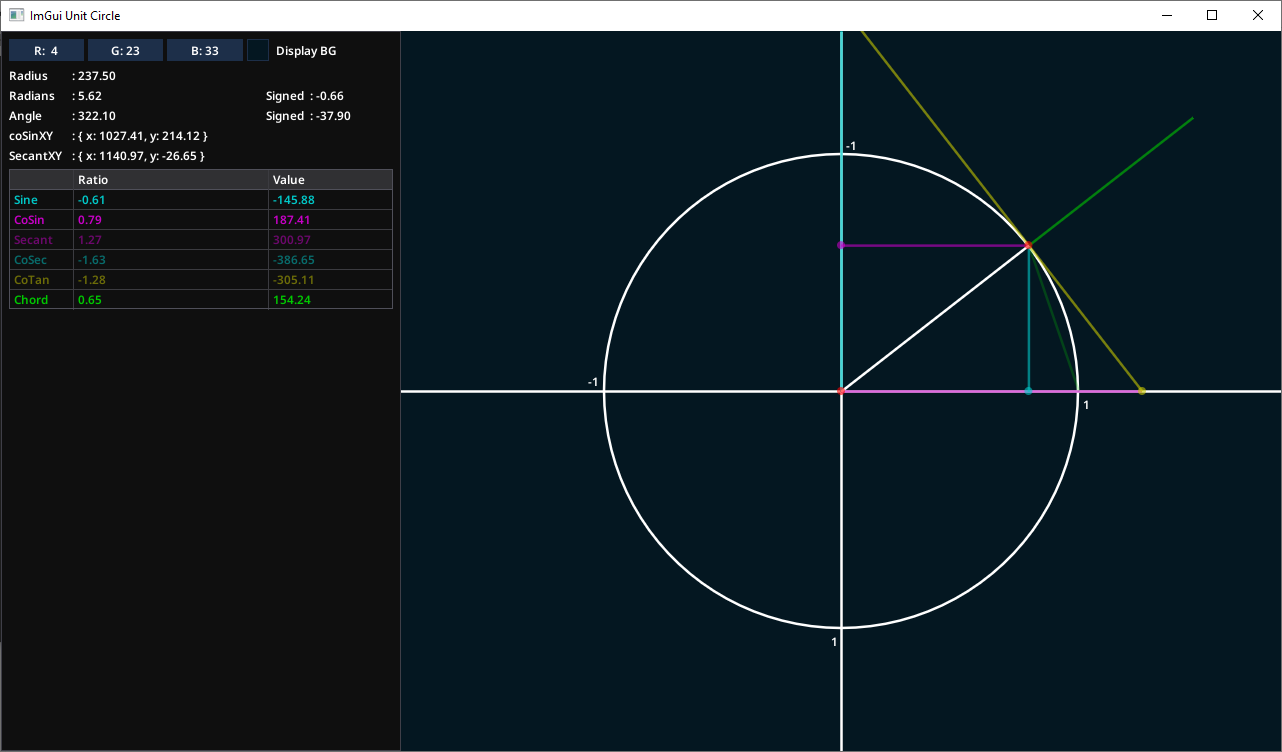Image resolution: width=1282 pixels, height=752 pixels.
Task: Select the Chord row label
Action: coord(31,300)
